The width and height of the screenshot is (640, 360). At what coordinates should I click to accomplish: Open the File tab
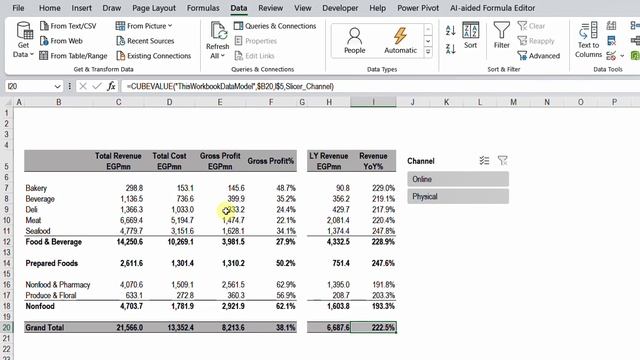pos(18,8)
